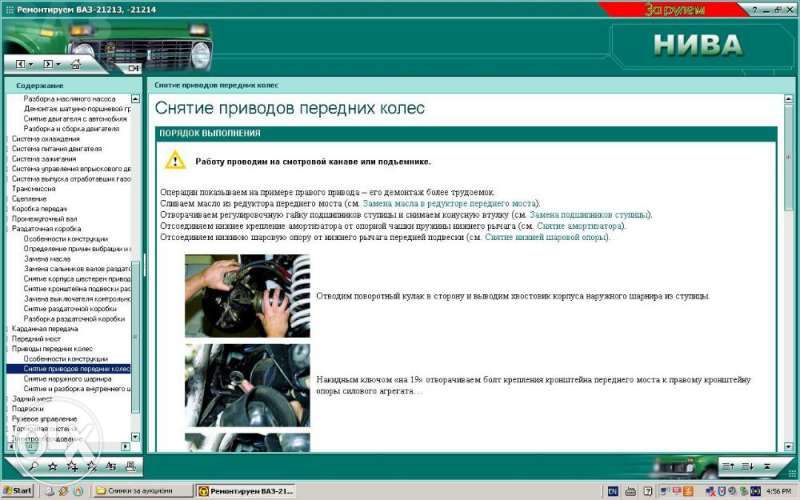Click contents tree scroll-down arrow
This screenshot has width=800, height=500.
tap(135, 437)
